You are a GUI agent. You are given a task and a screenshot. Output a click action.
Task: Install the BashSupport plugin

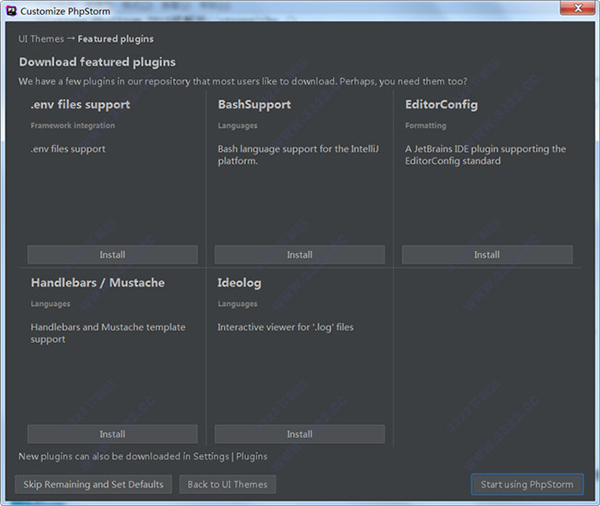click(300, 255)
